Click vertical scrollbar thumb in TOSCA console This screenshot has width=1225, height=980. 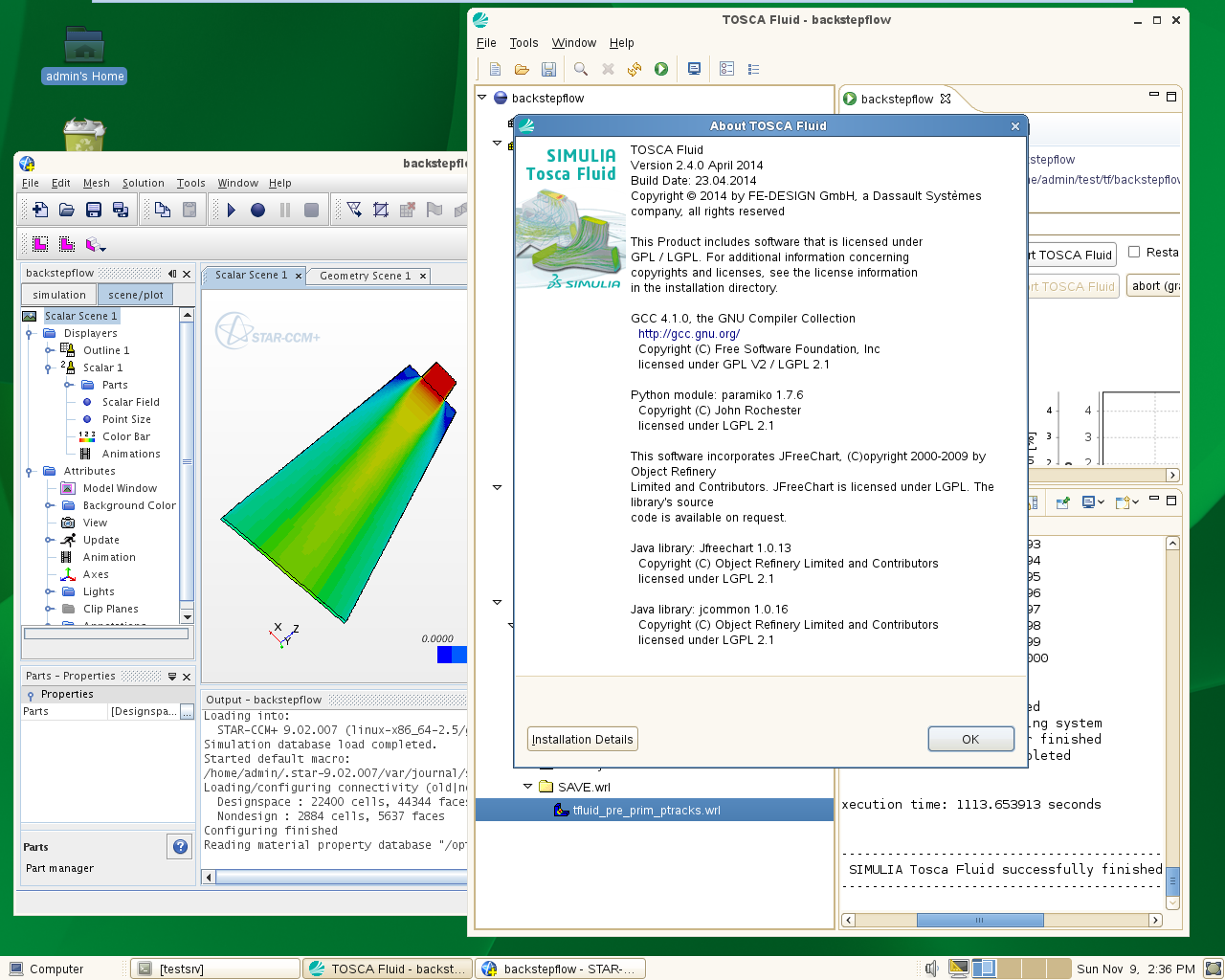(1173, 880)
